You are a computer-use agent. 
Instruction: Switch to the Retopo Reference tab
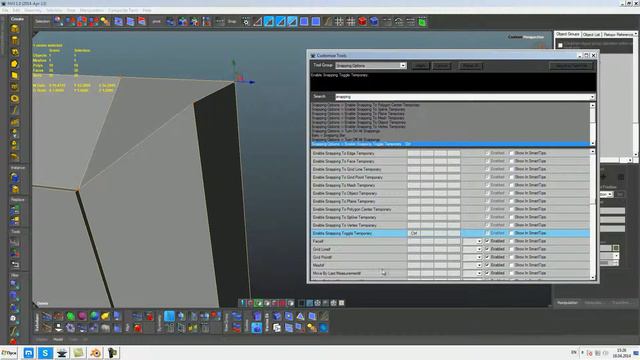[619, 35]
